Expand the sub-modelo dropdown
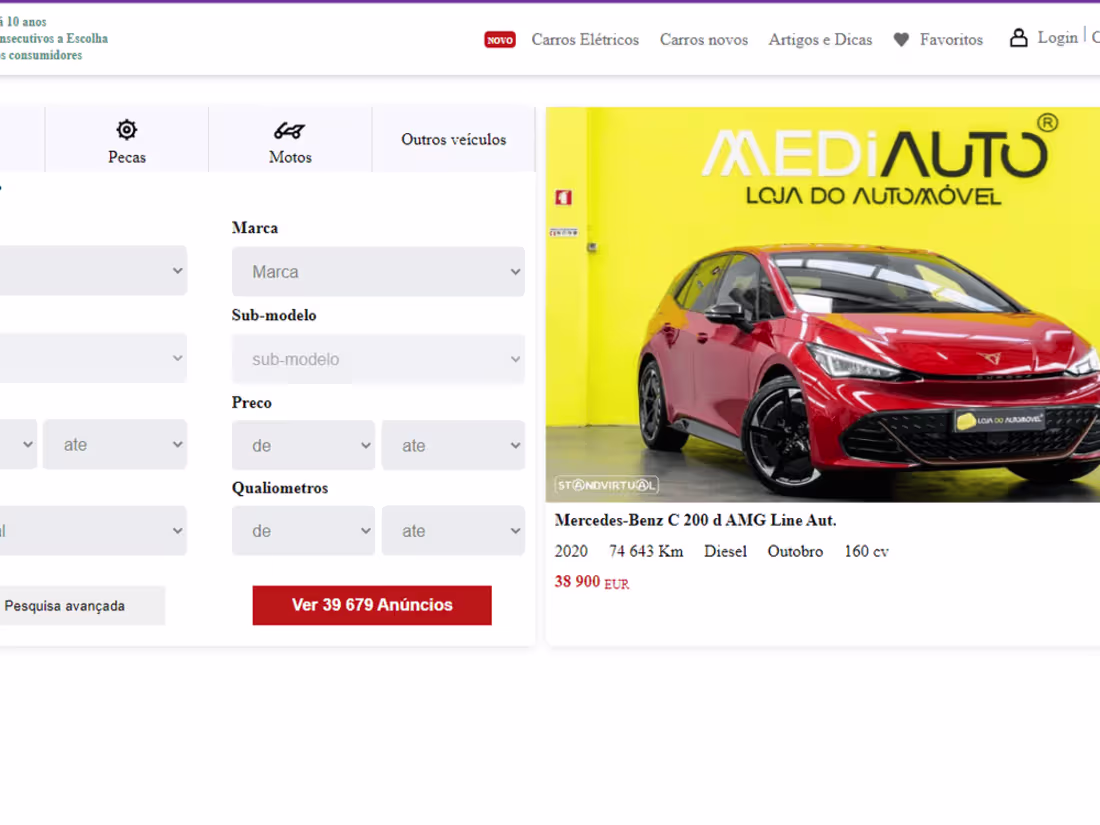The height and width of the screenshot is (825, 1100). [378, 359]
